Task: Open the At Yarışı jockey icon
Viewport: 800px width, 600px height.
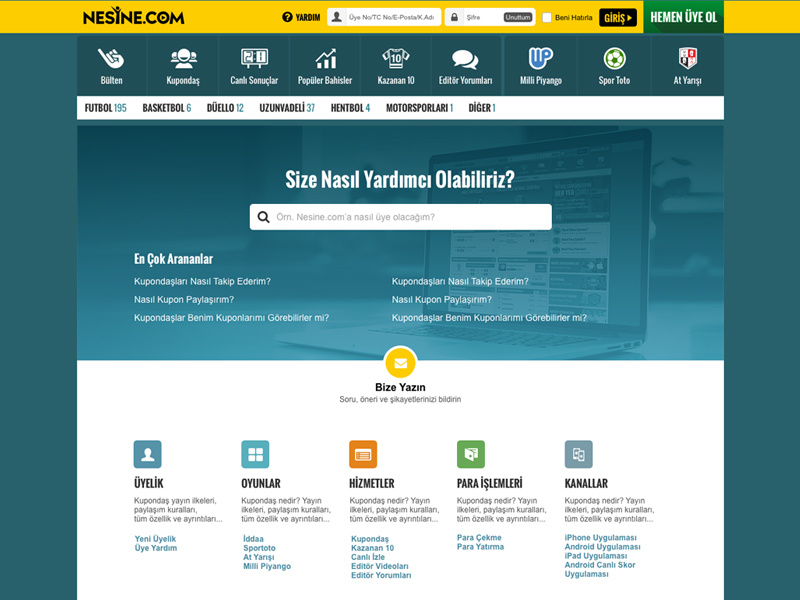Action: click(x=687, y=58)
